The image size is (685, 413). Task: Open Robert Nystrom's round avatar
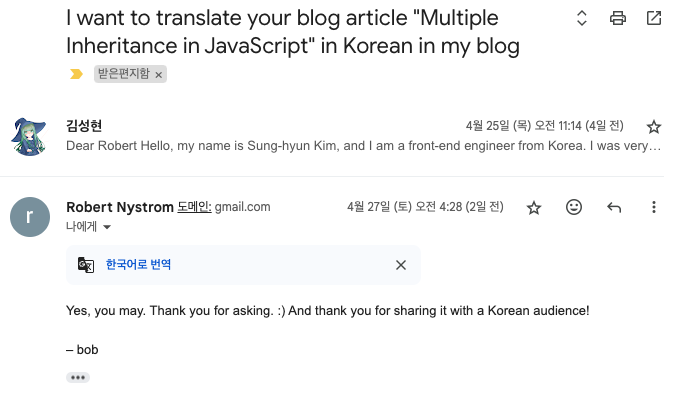click(x=29, y=216)
